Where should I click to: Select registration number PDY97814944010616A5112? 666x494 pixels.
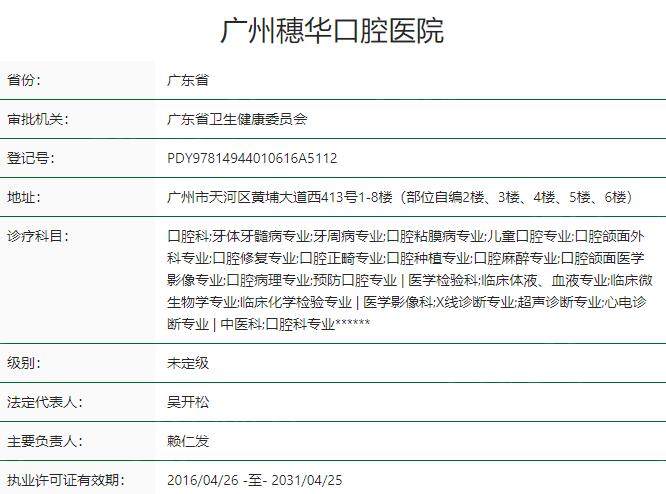[252, 158]
